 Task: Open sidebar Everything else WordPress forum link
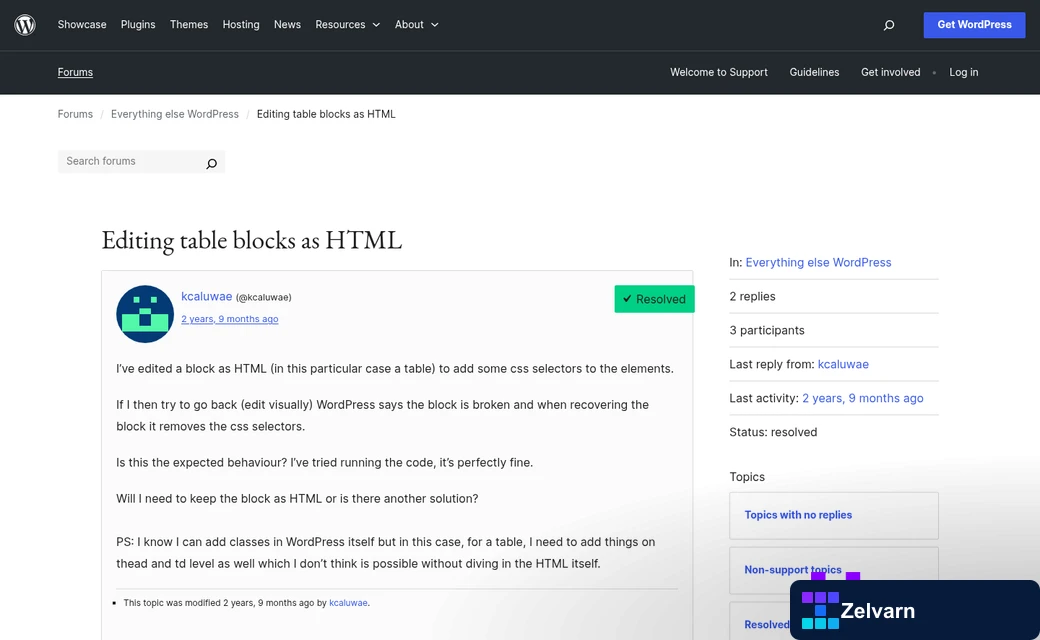pos(818,263)
